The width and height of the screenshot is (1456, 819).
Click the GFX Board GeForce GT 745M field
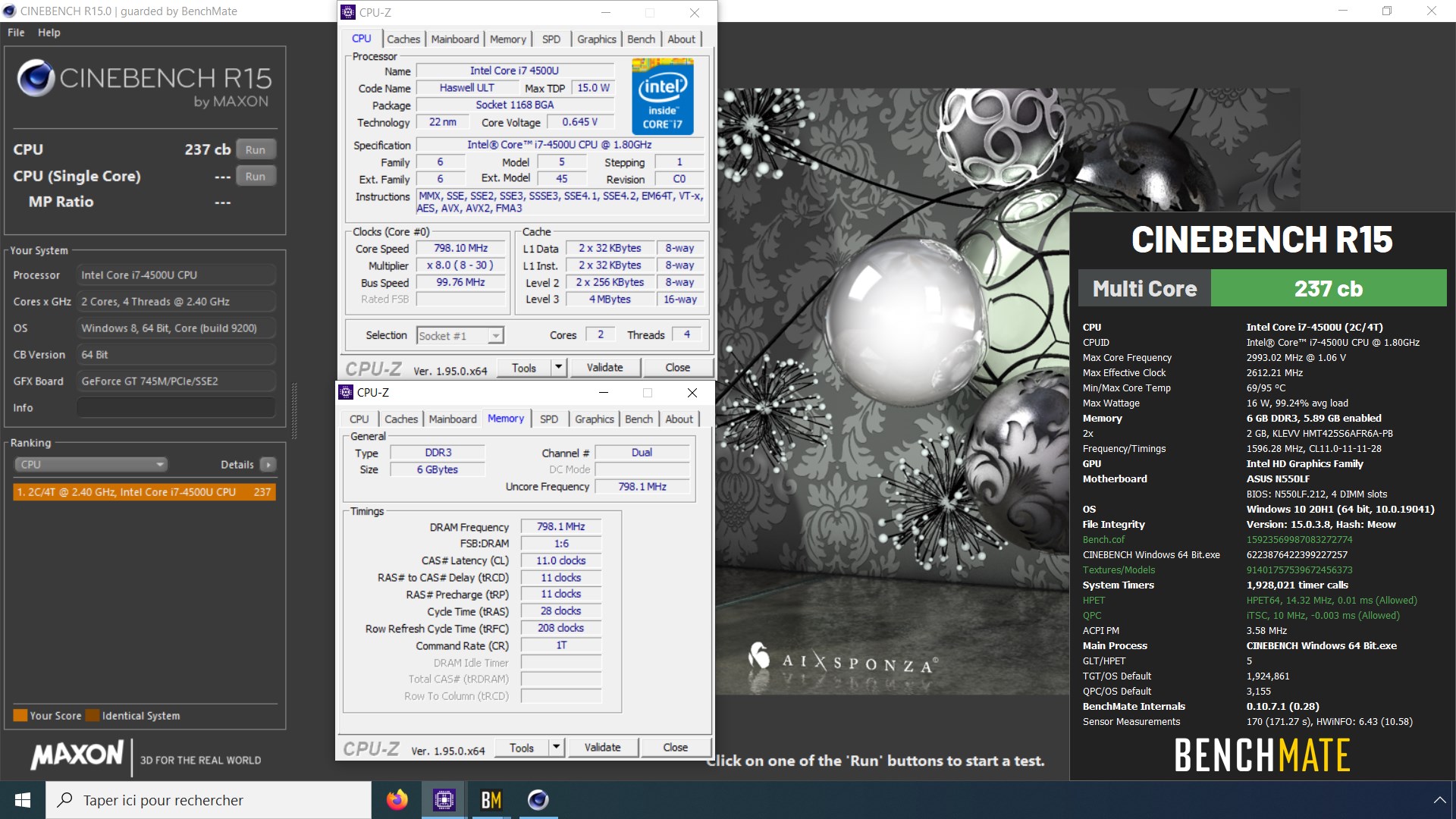tap(176, 381)
